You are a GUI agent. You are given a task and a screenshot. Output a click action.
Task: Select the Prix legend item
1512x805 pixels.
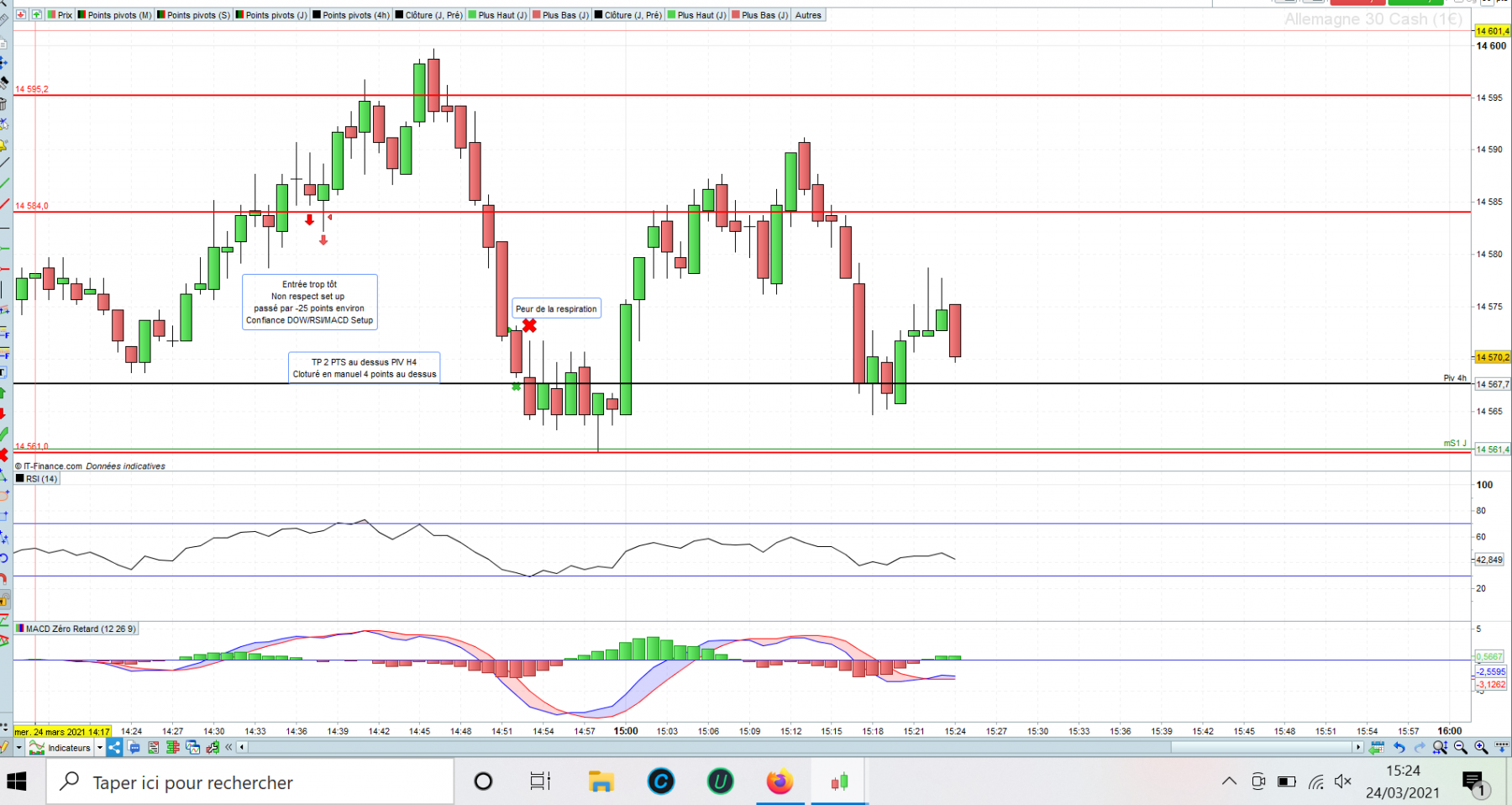[x=60, y=15]
